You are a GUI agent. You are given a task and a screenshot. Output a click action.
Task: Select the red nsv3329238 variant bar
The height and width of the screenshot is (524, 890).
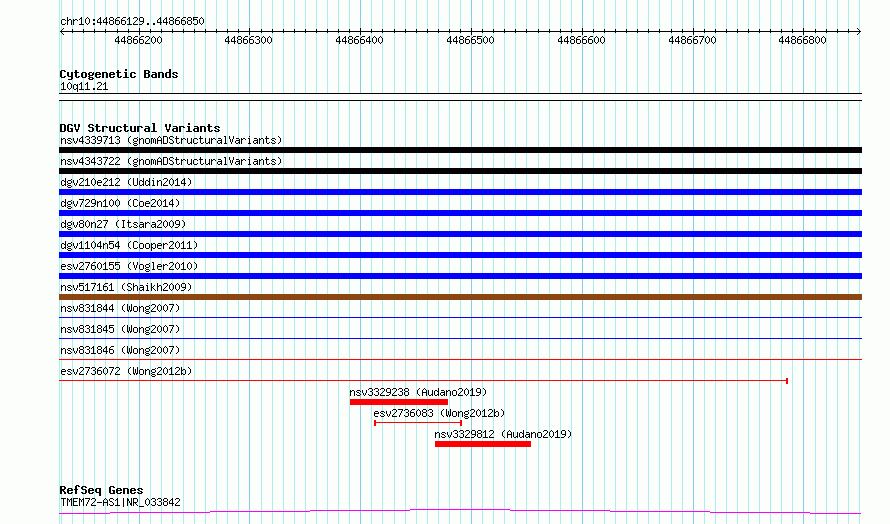[398, 402]
